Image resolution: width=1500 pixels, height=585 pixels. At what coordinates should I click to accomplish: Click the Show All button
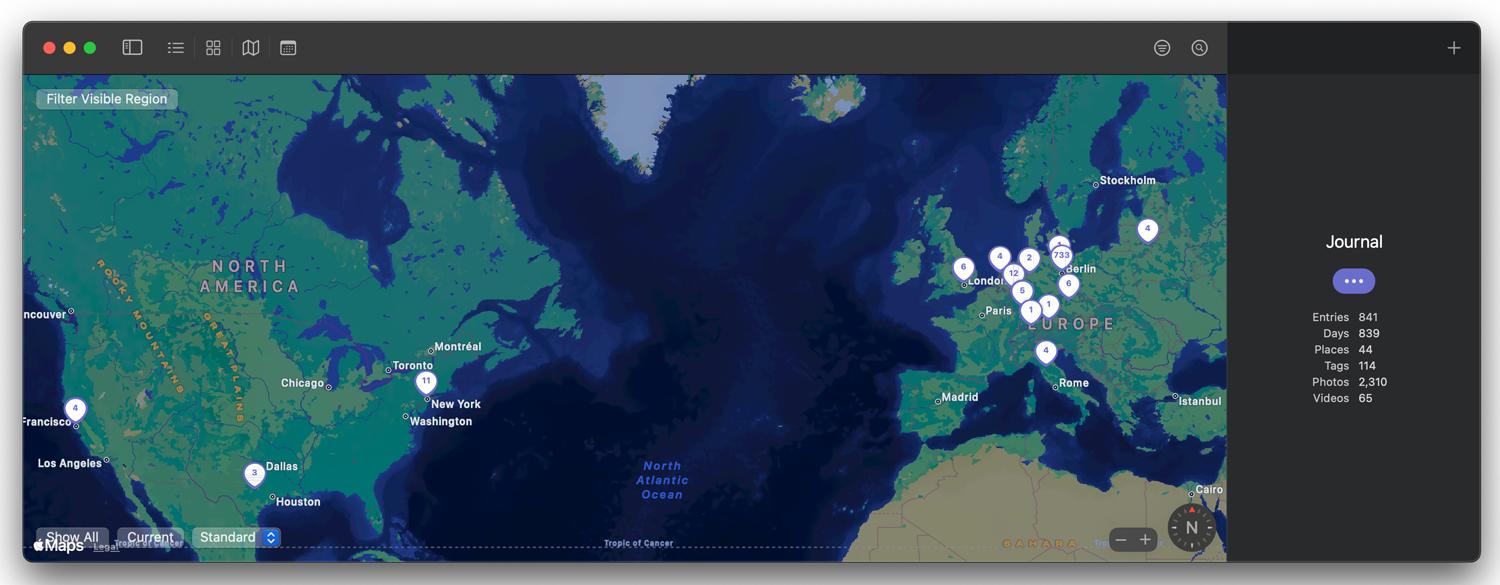pyautogui.click(x=72, y=537)
